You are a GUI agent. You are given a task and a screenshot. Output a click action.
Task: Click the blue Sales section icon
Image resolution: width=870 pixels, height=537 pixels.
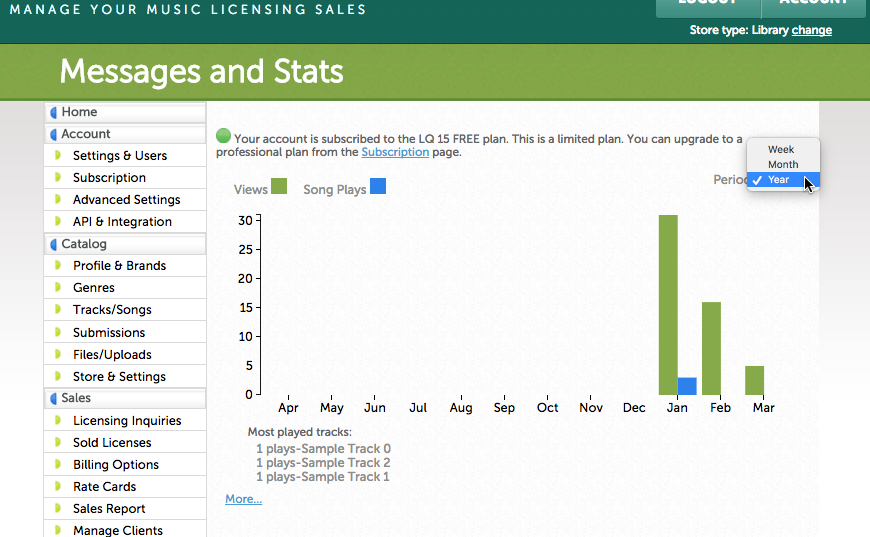[53, 398]
